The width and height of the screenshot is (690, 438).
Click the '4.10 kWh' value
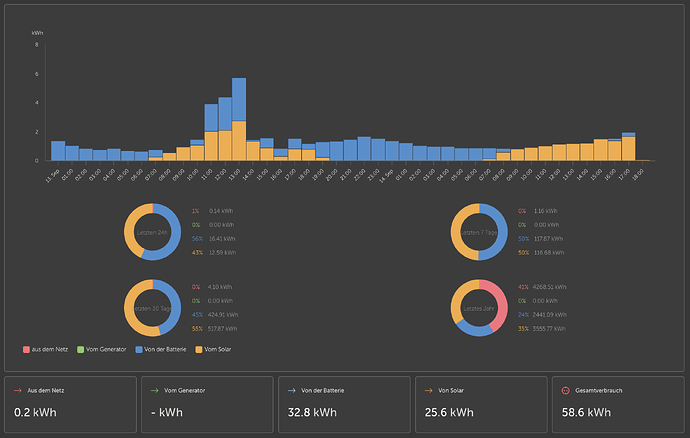220,287
